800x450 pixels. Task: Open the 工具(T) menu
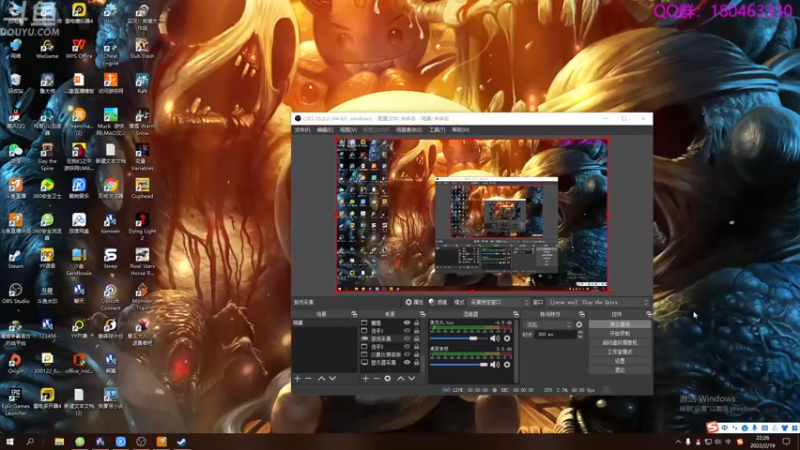click(437, 130)
